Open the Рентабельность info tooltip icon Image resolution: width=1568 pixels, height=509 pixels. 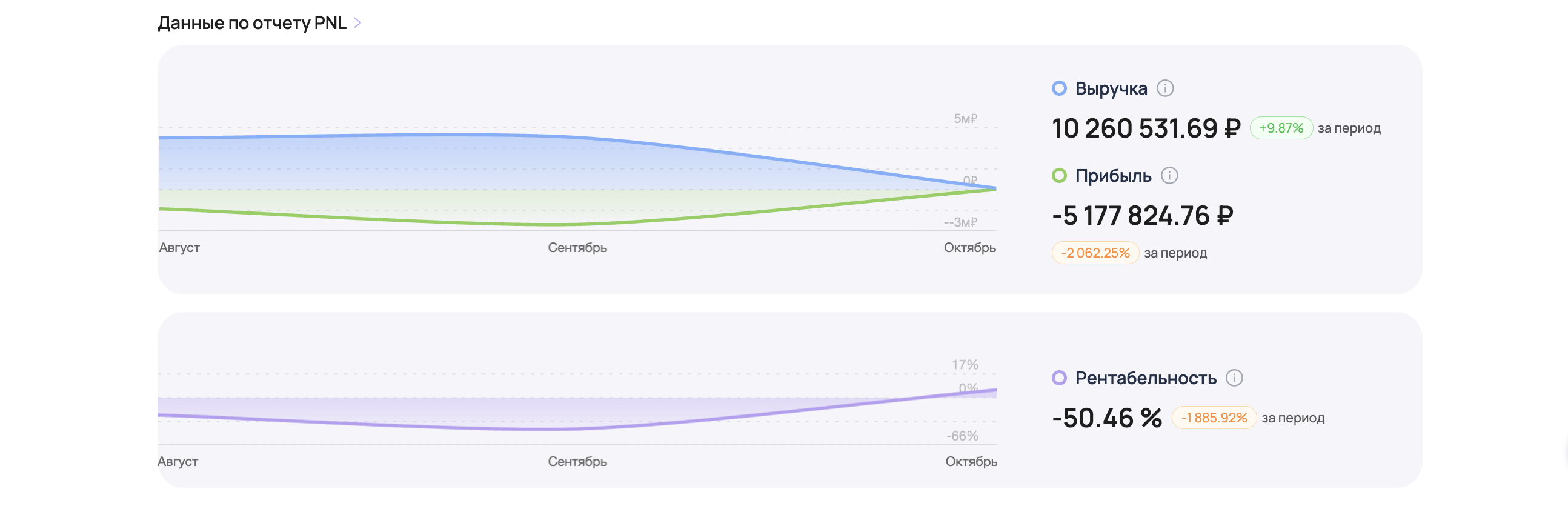pos(1234,378)
